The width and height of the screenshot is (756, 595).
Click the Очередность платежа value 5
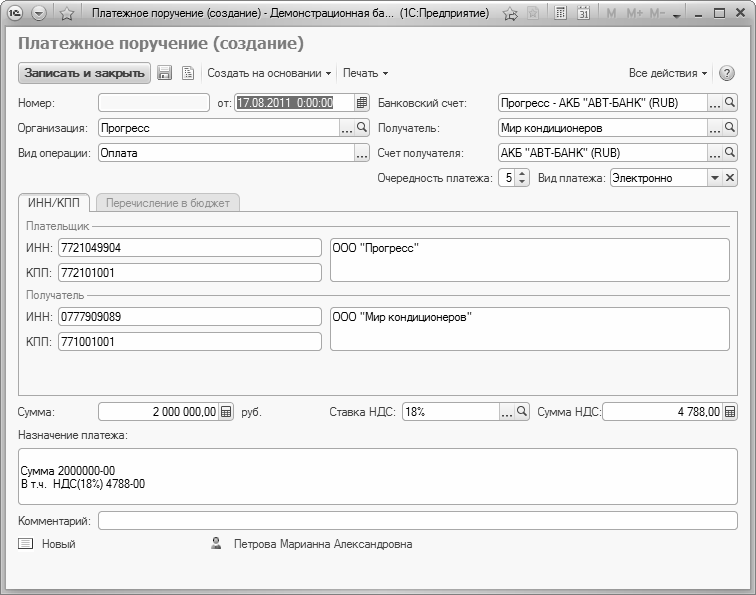[x=507, y=177]
